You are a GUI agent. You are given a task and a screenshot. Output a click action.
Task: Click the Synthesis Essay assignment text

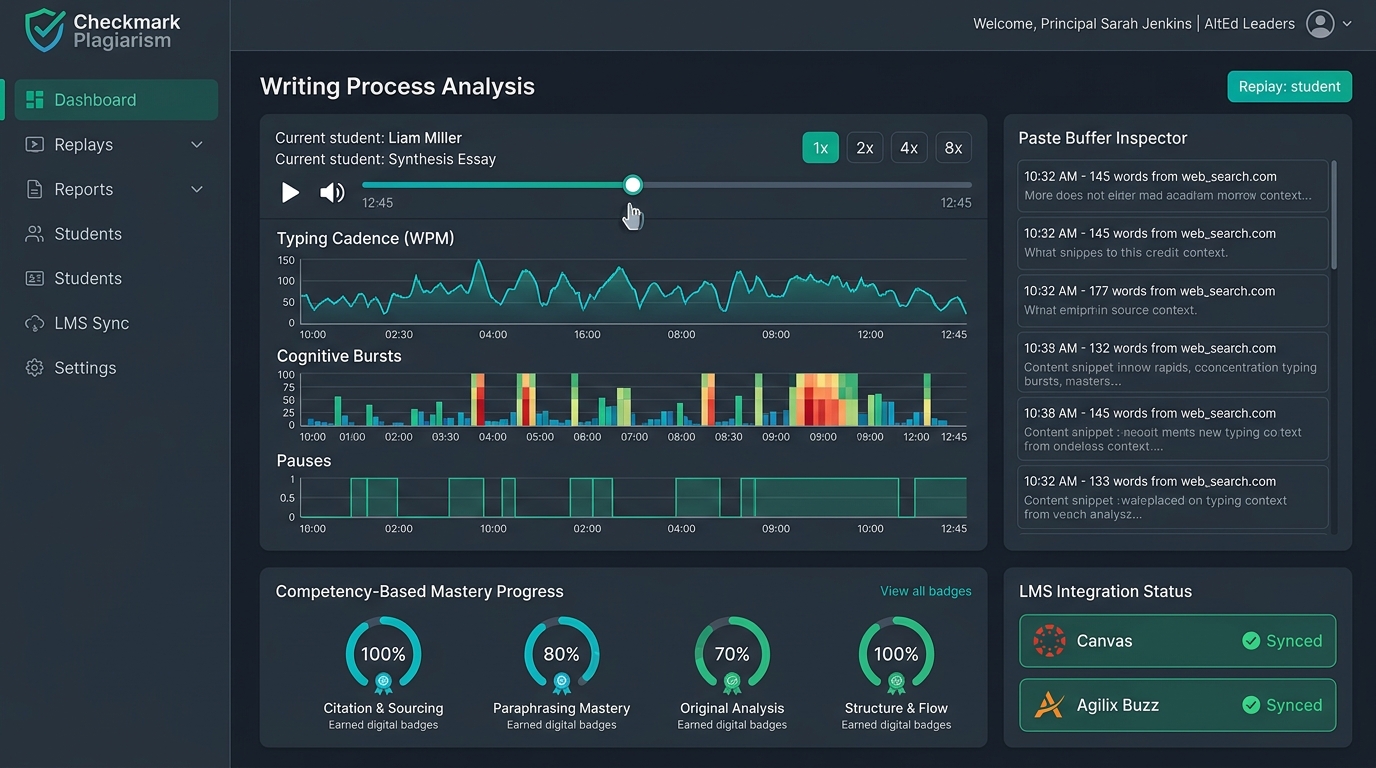coord(442,159)
